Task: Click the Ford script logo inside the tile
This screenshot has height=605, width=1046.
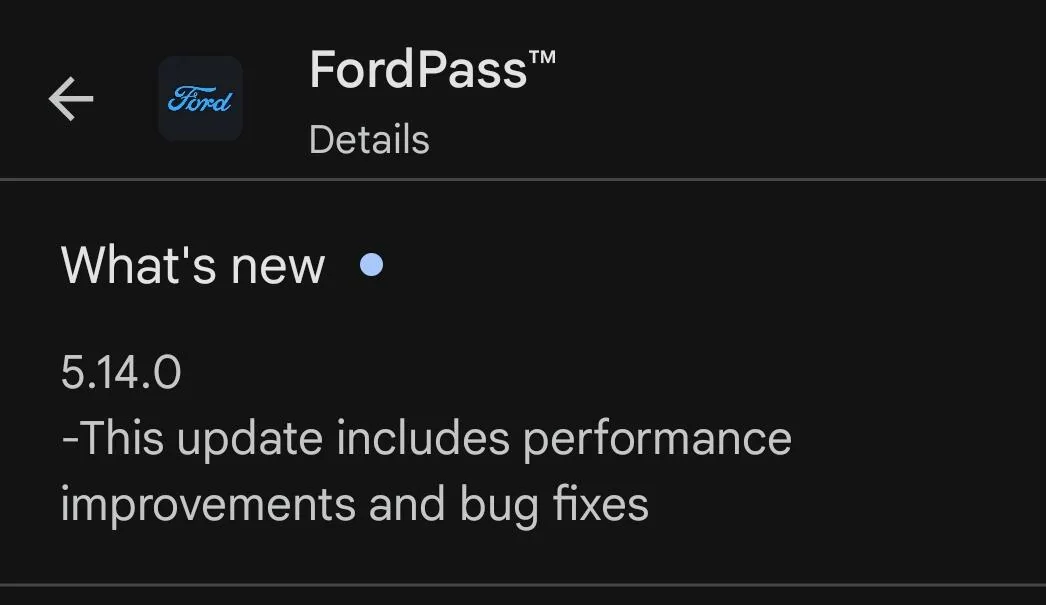Action: point(200,99)
